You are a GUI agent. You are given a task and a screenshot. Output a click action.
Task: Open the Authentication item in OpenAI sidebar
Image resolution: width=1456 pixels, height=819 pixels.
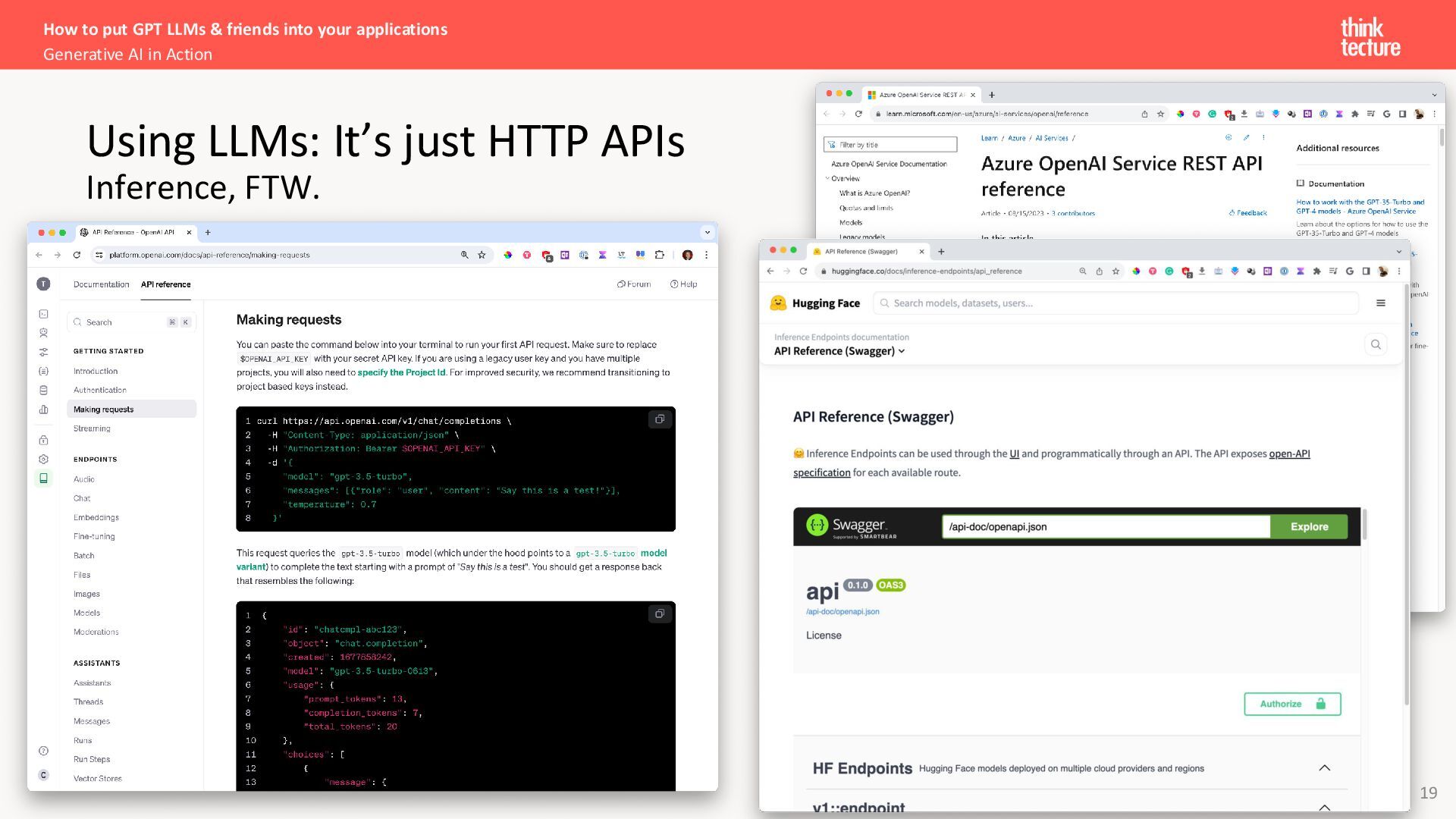(x=100, y=390)
